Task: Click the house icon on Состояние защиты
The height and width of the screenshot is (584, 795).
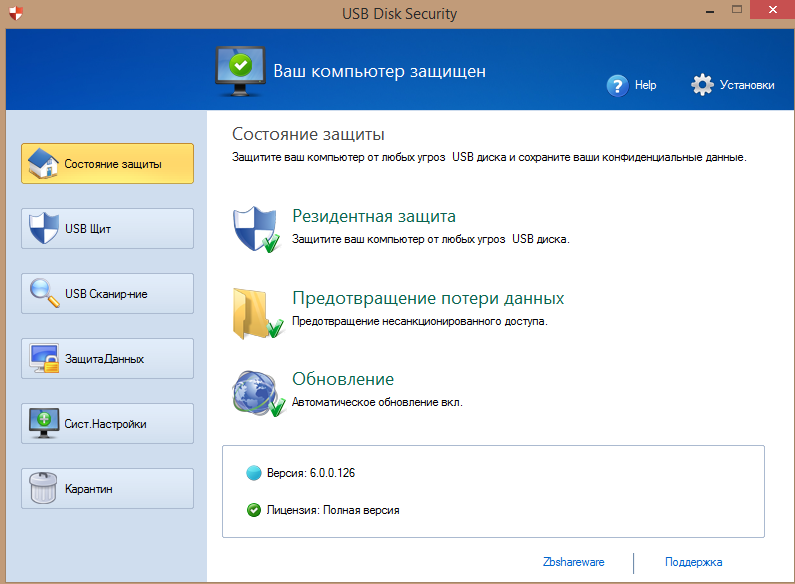Action: point(43,163)
